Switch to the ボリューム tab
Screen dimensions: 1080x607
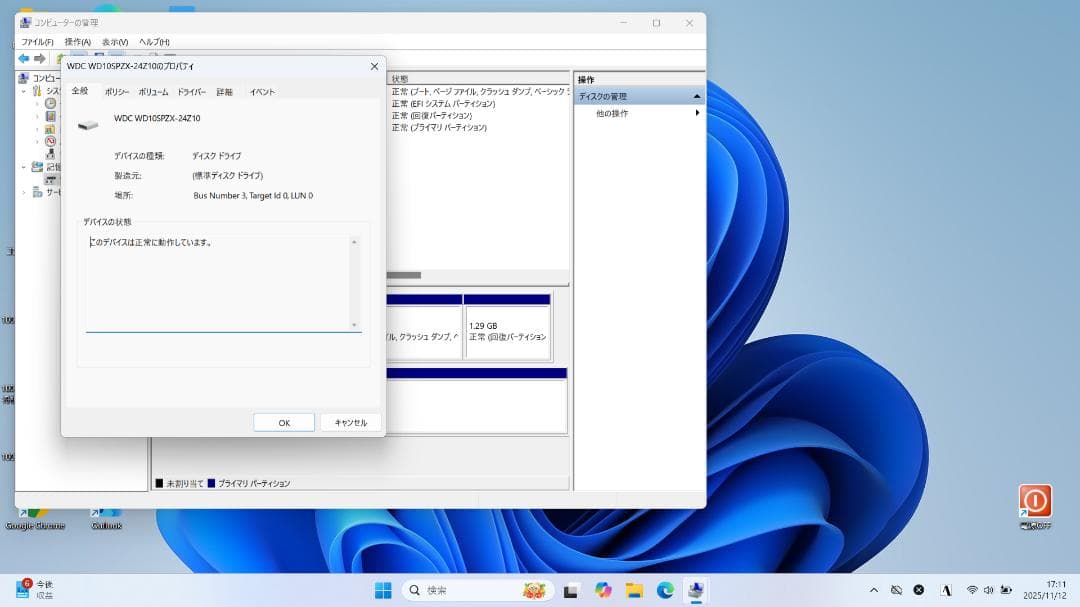click(152, 91)
